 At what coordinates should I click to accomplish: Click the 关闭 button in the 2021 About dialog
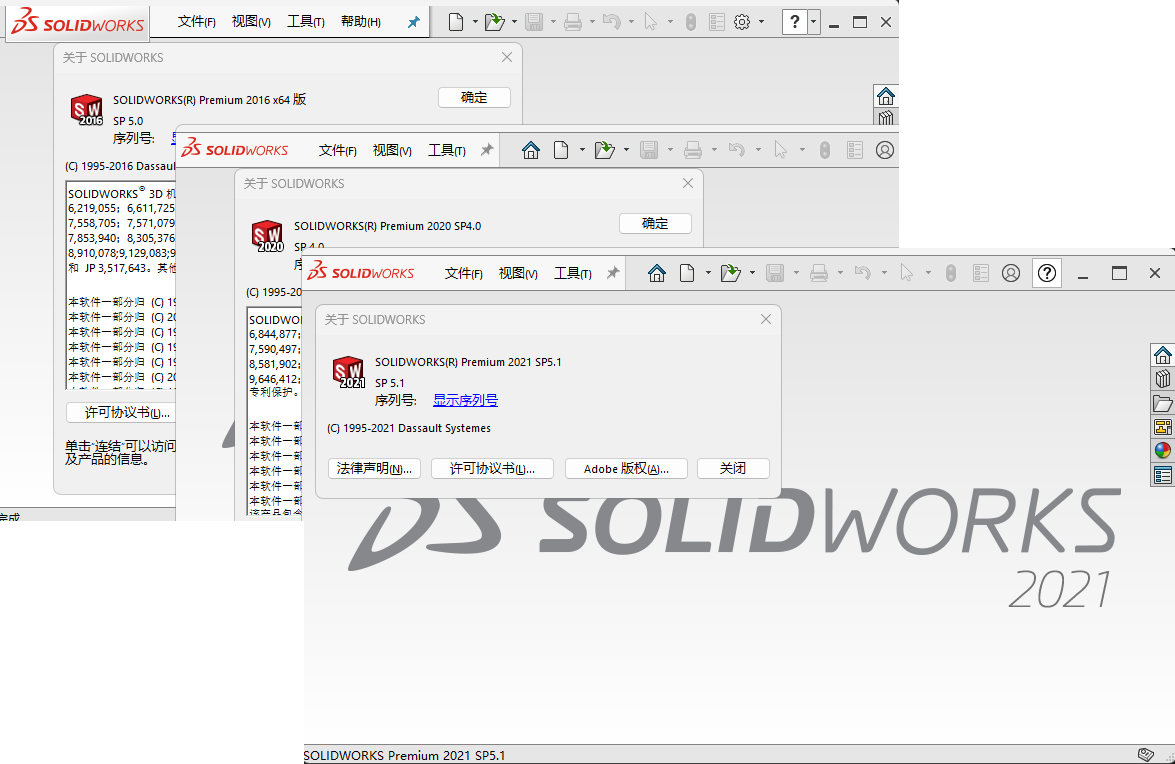[x=733, y=468]
